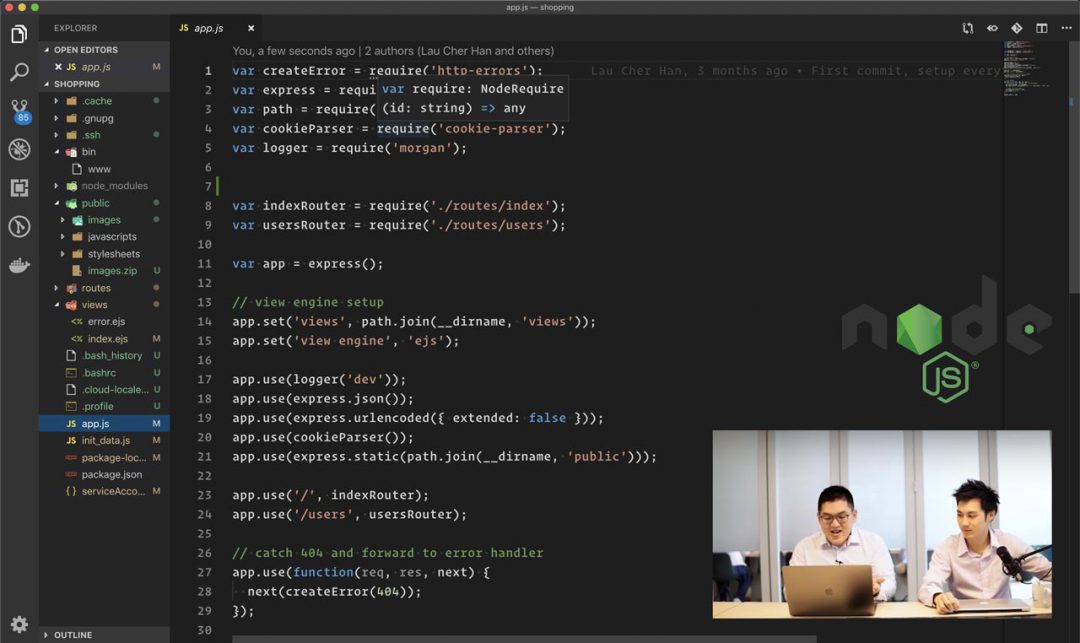Open error.ejs in the views folder
1080x643 pixels.
pyautogui.click(x=106, y=322)
